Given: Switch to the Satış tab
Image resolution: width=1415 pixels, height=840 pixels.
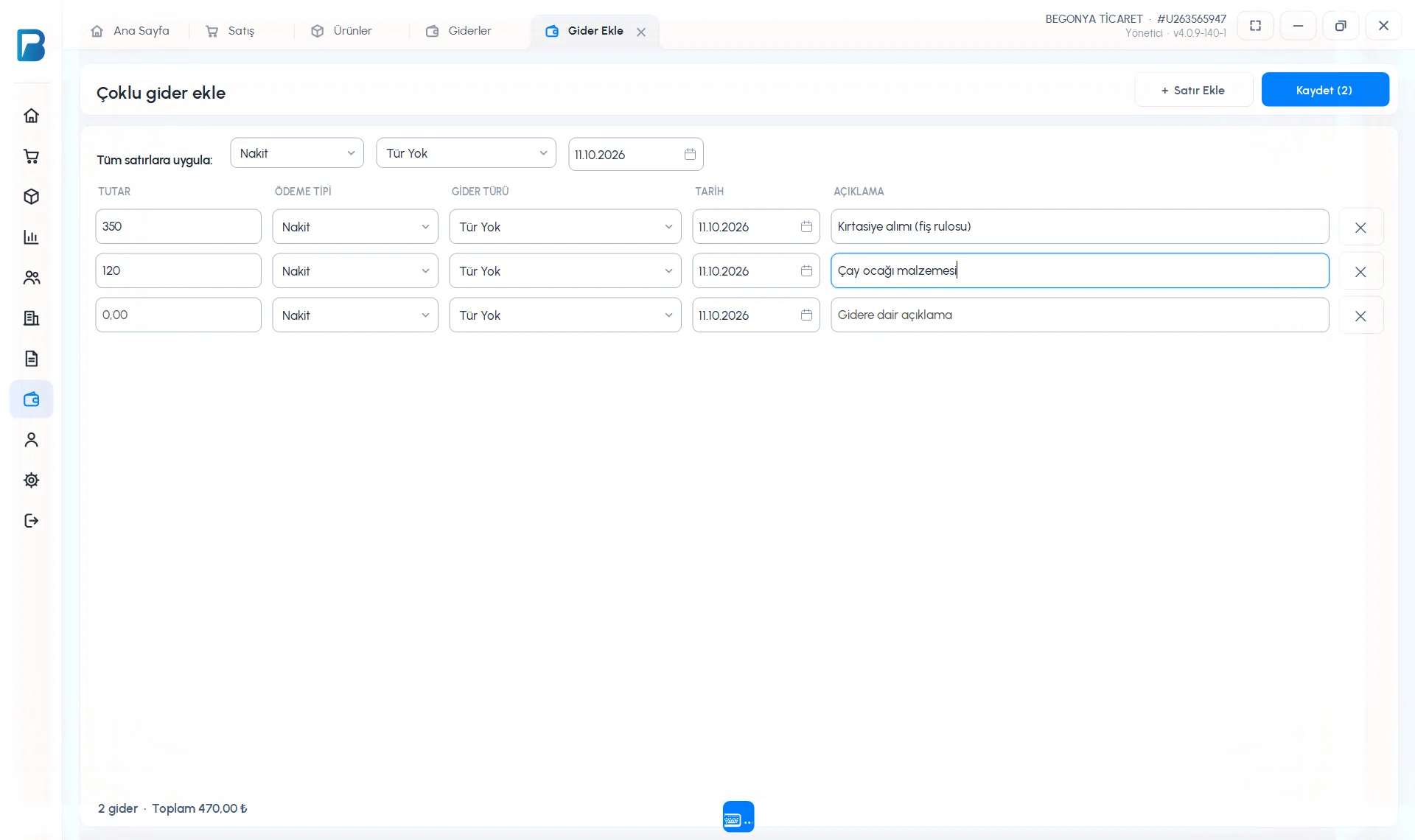Looking at the screenshot, I should [x=230, y=31].
